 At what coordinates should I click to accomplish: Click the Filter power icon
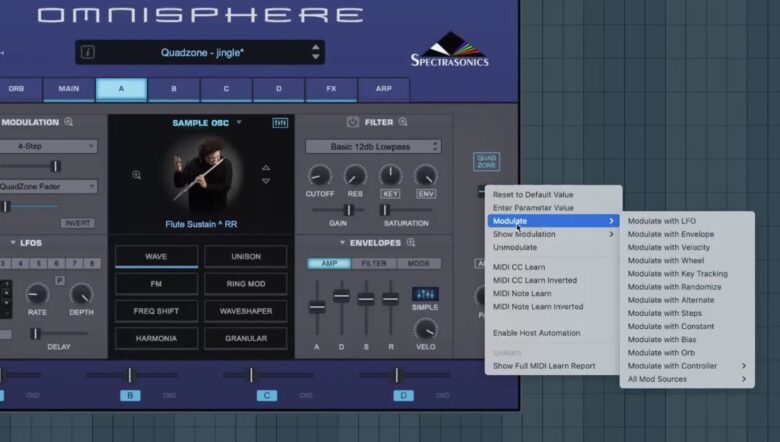click(x=352, y=122)
